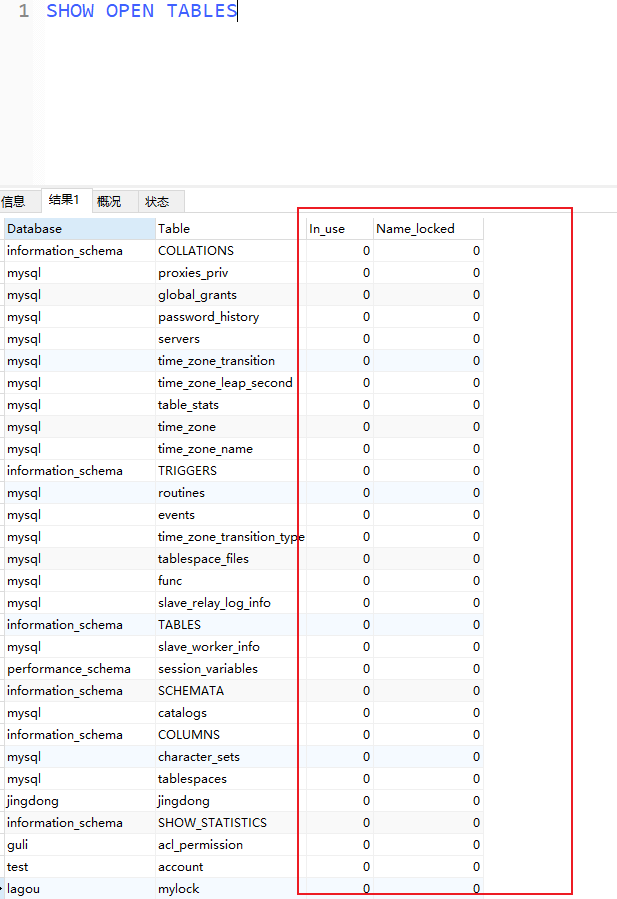The width and height of the screenshot is (617, 899).
Task: Select the mylock table cell
Action: [x=231, y=889]
